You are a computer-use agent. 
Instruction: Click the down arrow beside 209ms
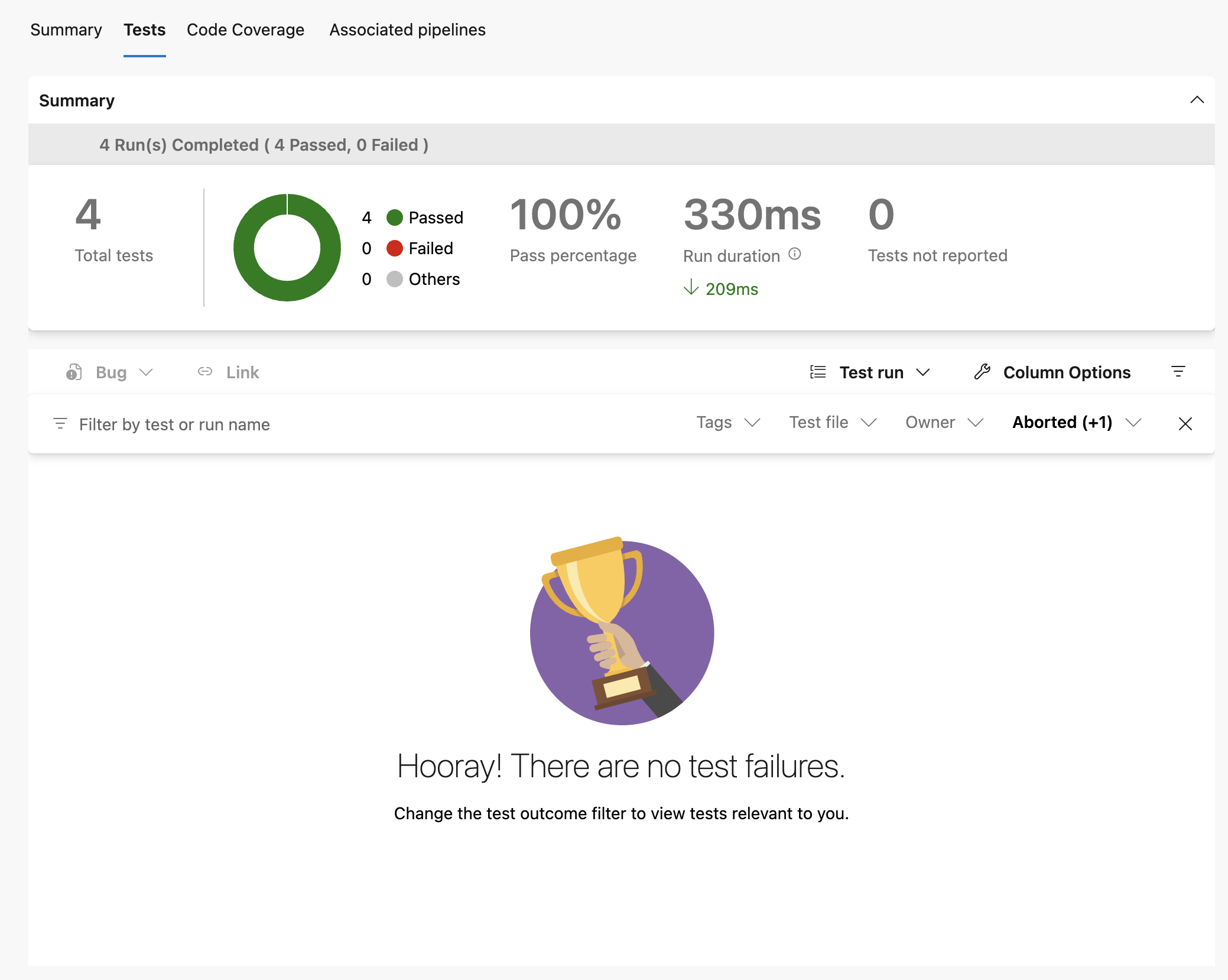point(691,288)
